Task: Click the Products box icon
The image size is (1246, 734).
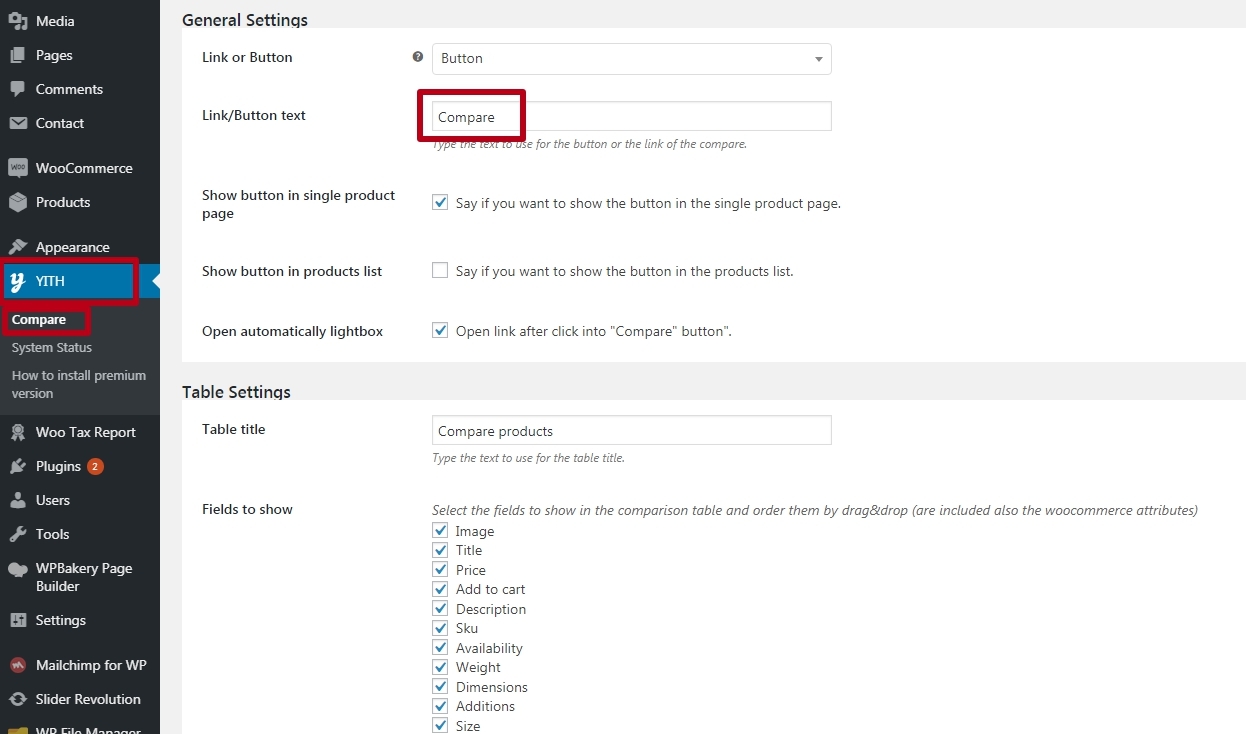Action: [18, 202]
